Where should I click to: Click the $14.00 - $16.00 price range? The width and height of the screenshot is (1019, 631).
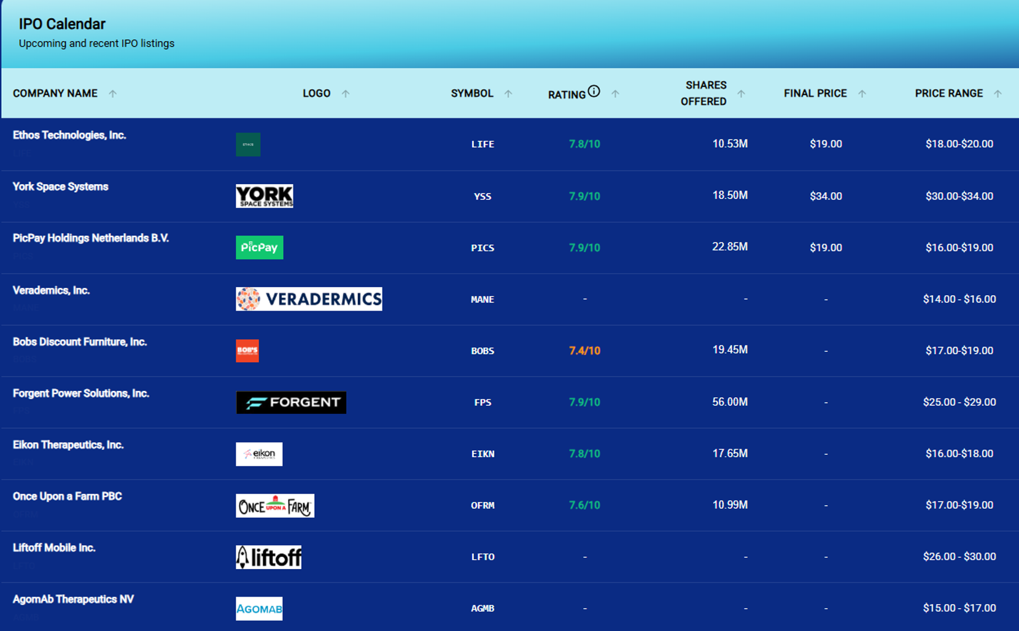960,300
